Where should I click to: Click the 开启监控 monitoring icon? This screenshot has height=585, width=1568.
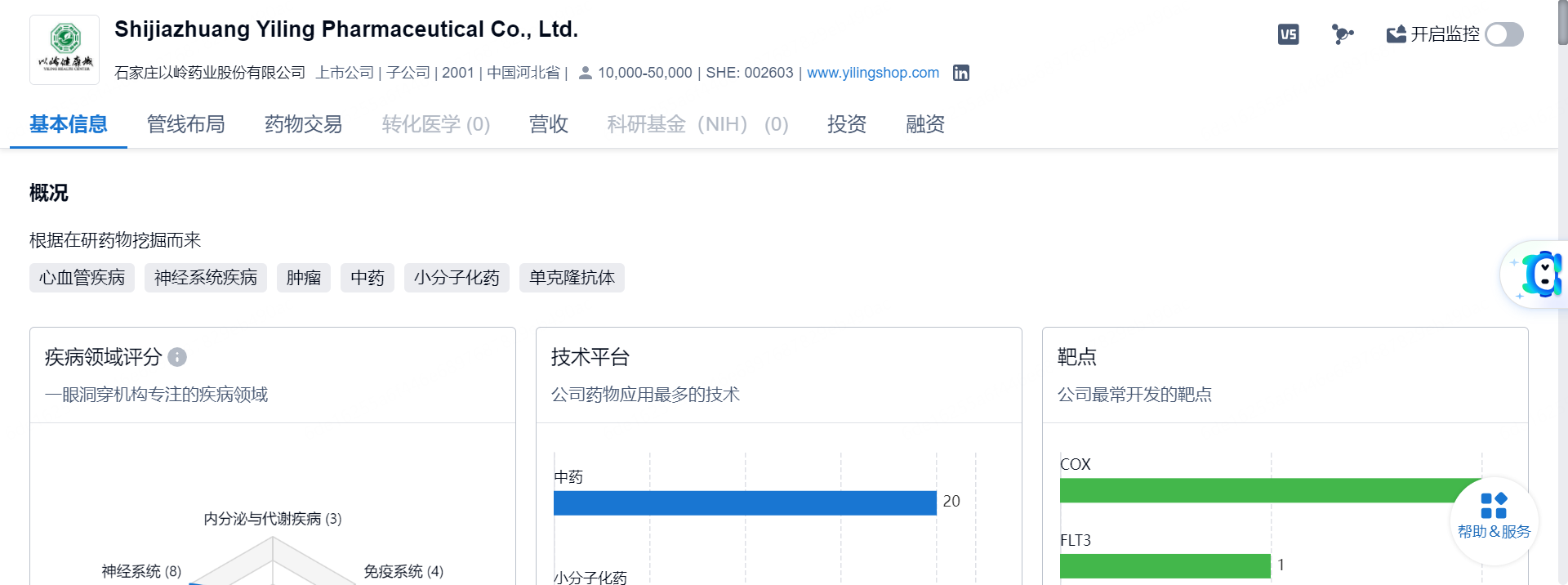[x=1396, y=34]
